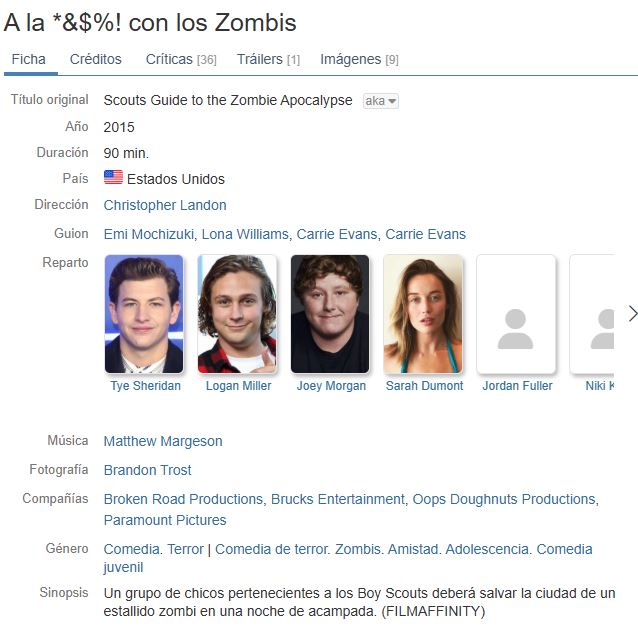Image resolution: width=638 pixels, height=629 pixels.
Task: Open the first Carrie Evans link
Action: [x=337, y=234]
